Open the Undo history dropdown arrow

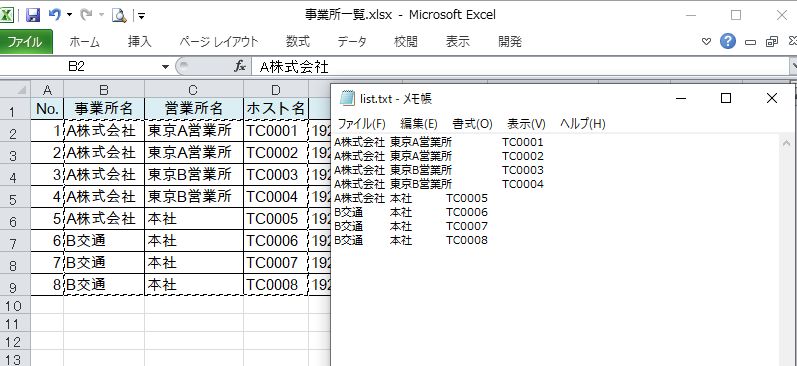coord(70,15)
